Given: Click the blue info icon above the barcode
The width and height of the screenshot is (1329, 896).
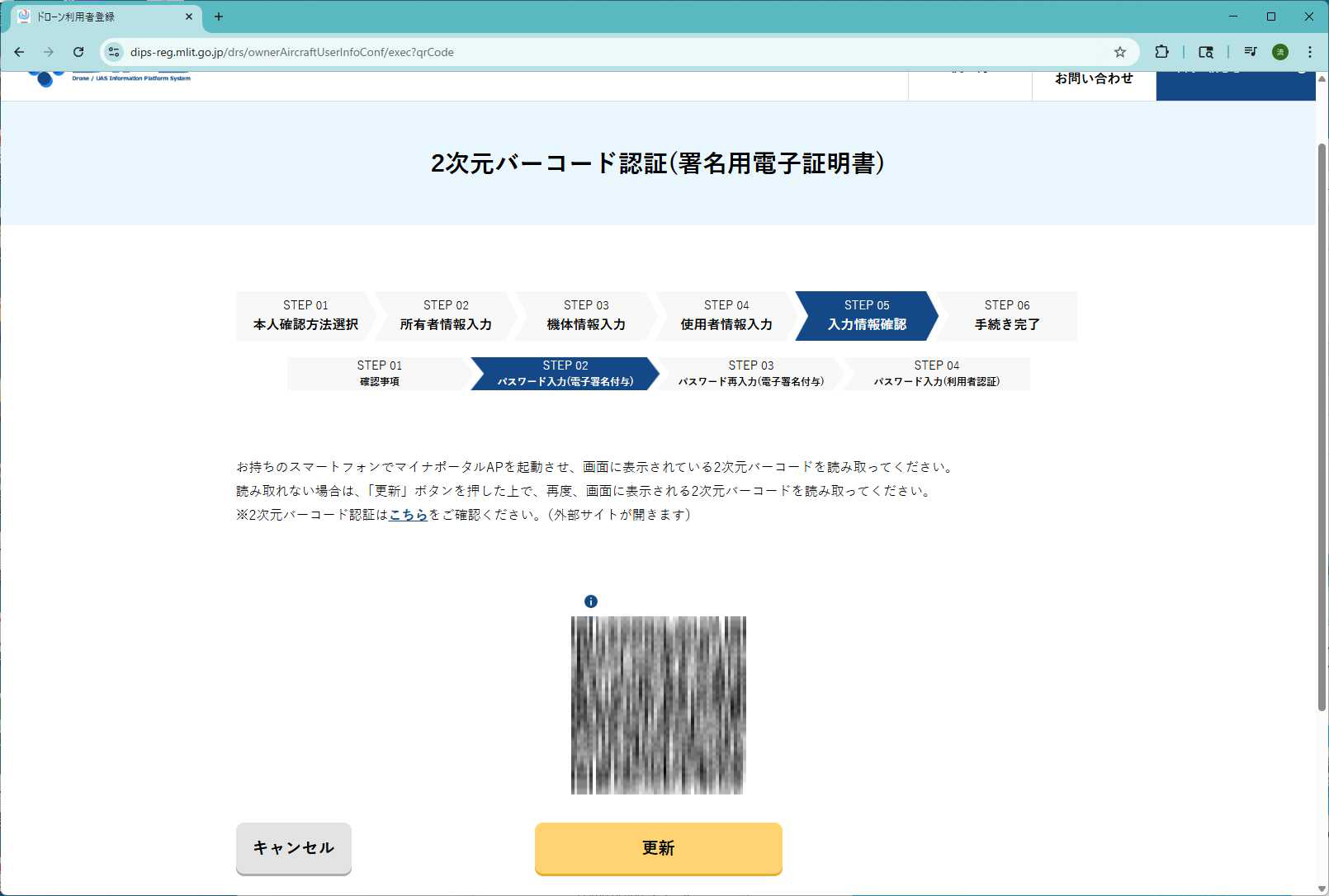Looking at the screenshot, I should tap(591, 601).
